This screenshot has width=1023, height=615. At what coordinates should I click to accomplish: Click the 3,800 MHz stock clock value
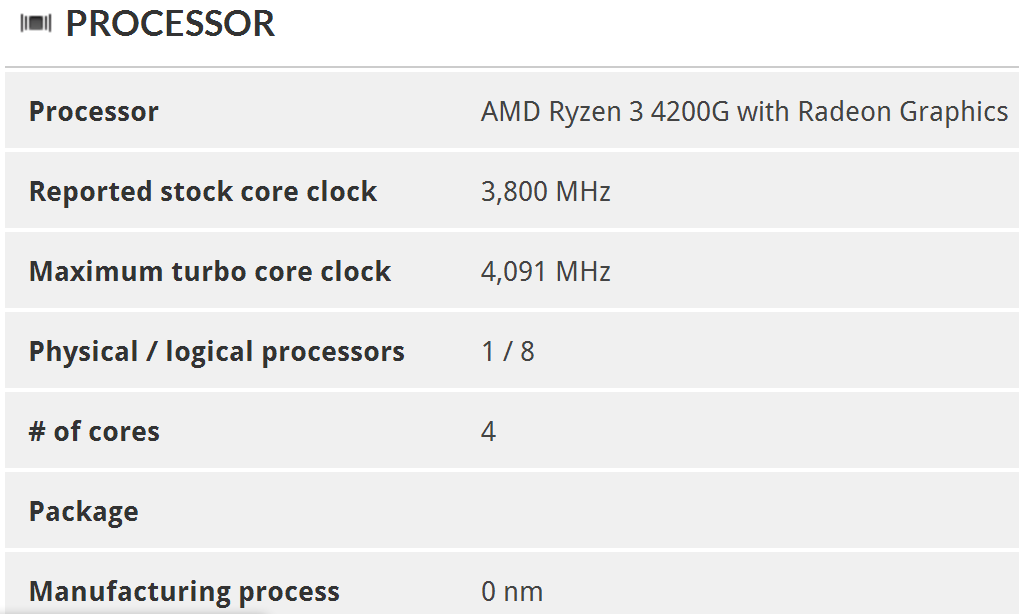click(545, 191)
